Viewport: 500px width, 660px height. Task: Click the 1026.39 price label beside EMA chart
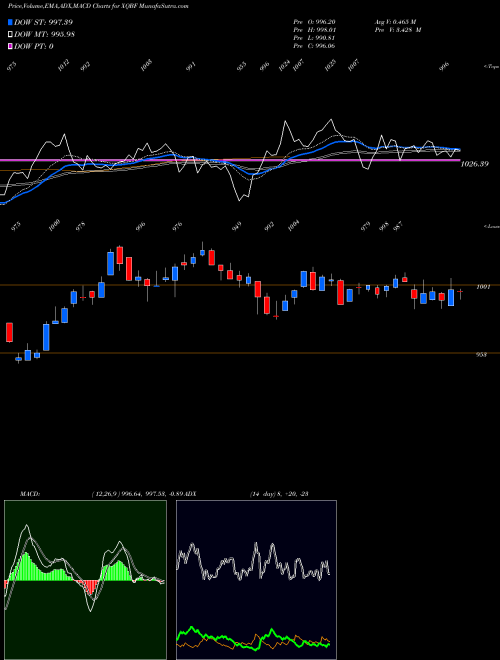(x=474, y=164)
